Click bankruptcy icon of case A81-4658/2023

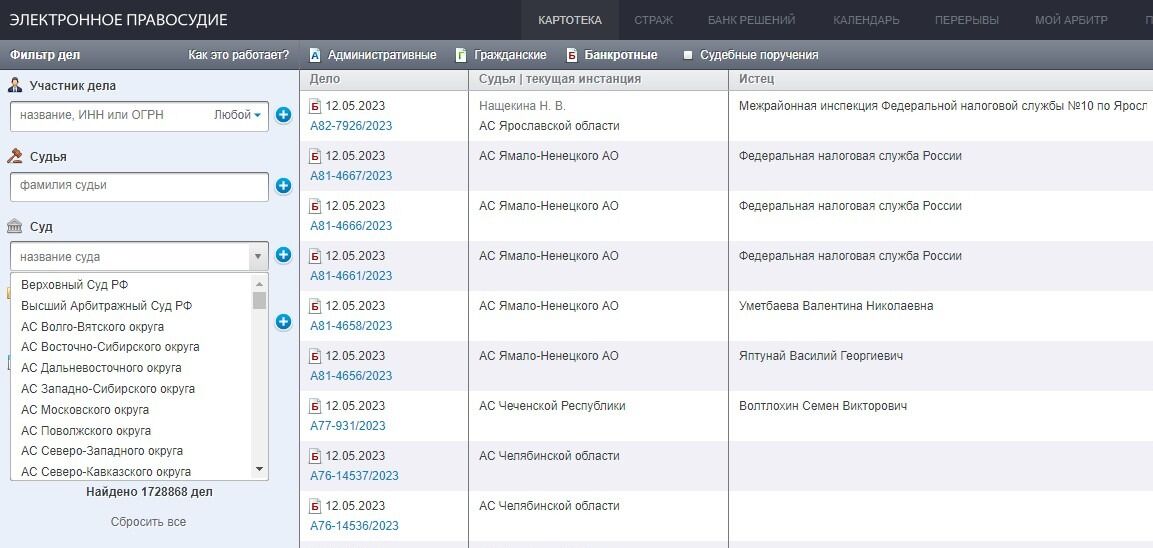[315, 306]
